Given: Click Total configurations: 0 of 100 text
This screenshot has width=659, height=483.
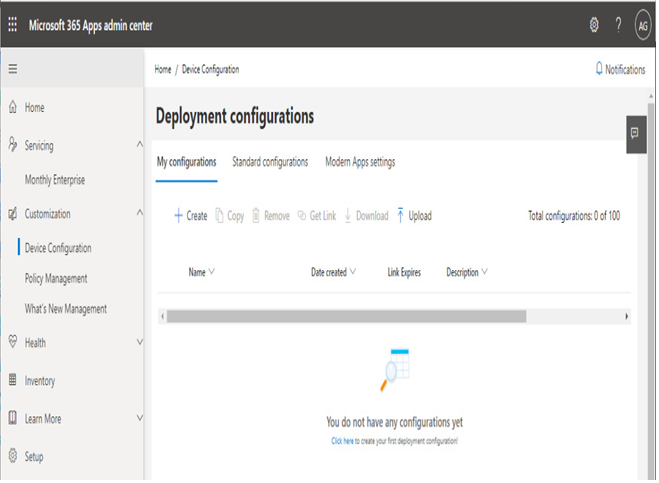Looking at the screenshot, I should 574,216.
